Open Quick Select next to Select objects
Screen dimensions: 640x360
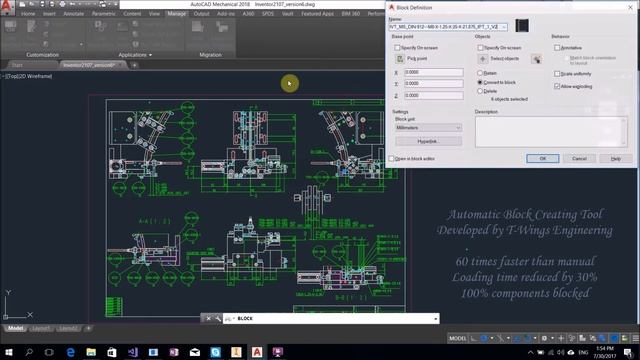(x=536, y=59)
